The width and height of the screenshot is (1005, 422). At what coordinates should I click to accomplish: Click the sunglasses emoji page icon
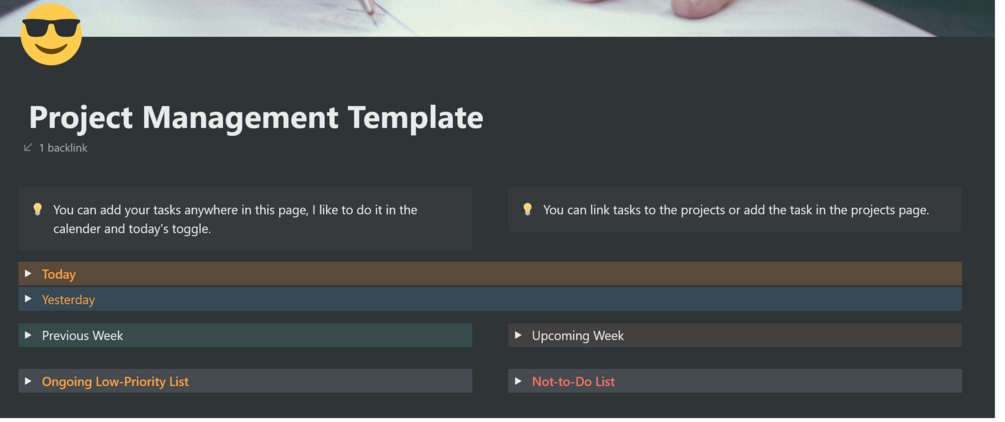pos(50,35)
